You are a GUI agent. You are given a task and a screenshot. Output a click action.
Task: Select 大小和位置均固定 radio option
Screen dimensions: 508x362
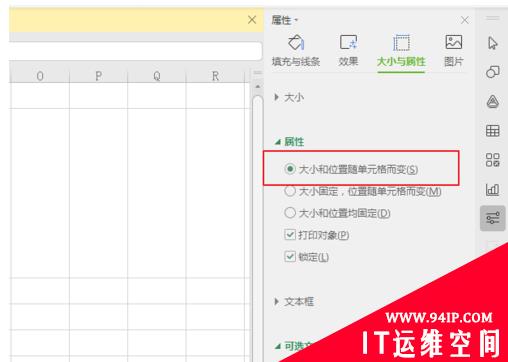[337, 213]
